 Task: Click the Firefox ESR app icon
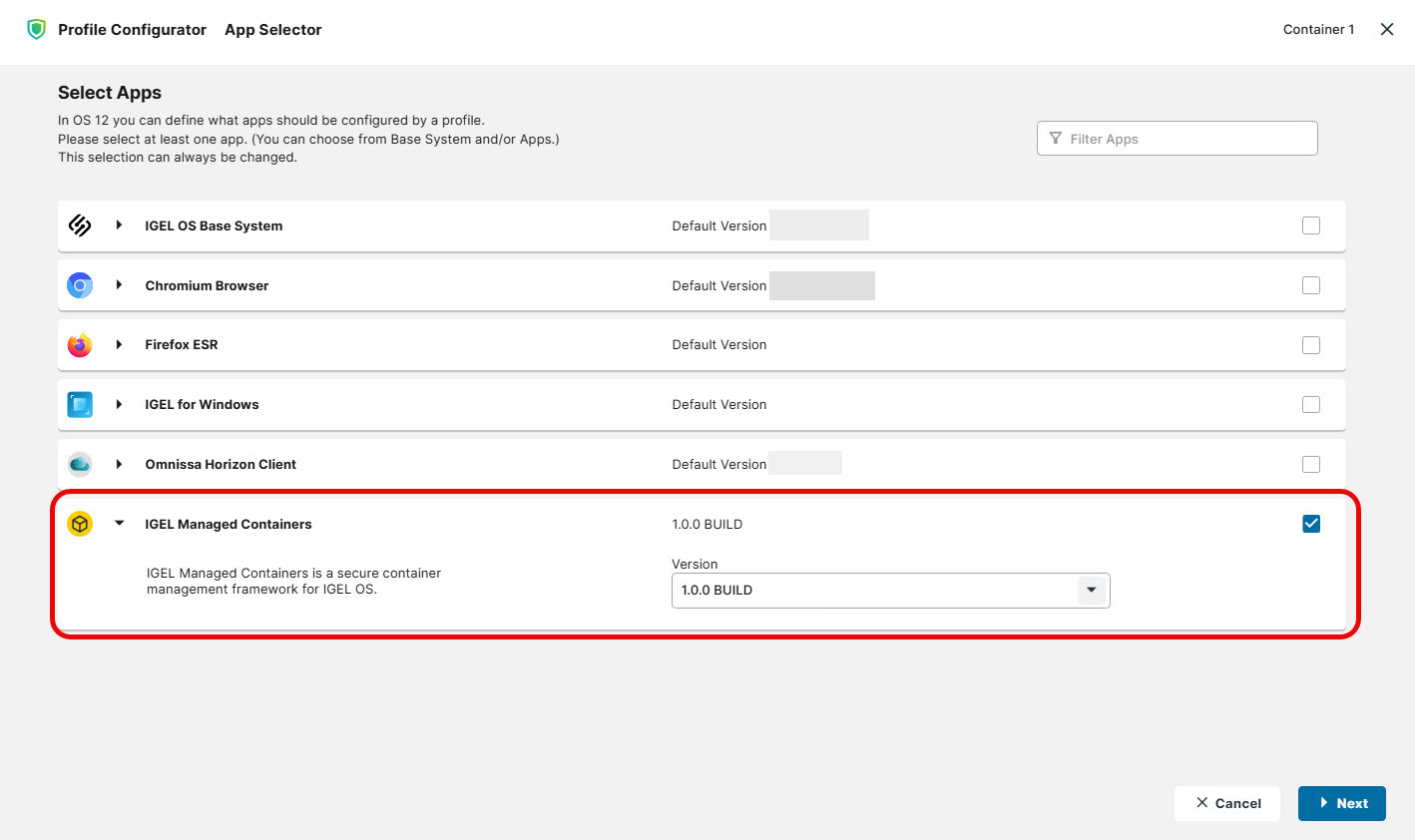(80, 345)
